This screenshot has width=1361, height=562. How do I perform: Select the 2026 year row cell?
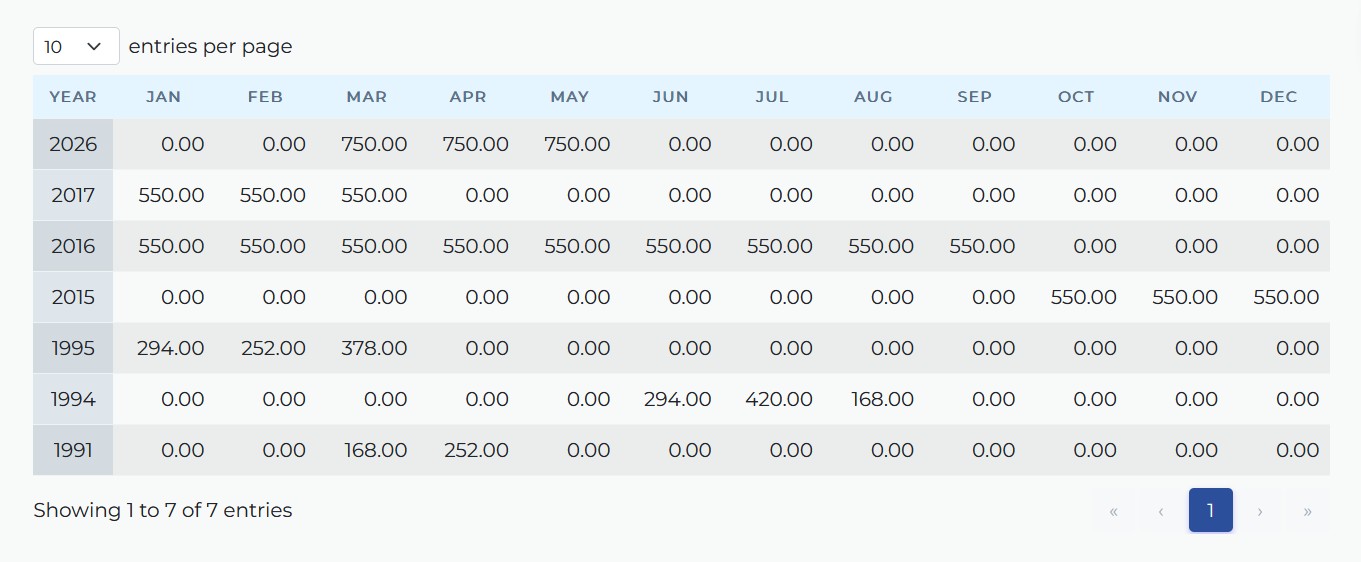click(x=73, y=144)
